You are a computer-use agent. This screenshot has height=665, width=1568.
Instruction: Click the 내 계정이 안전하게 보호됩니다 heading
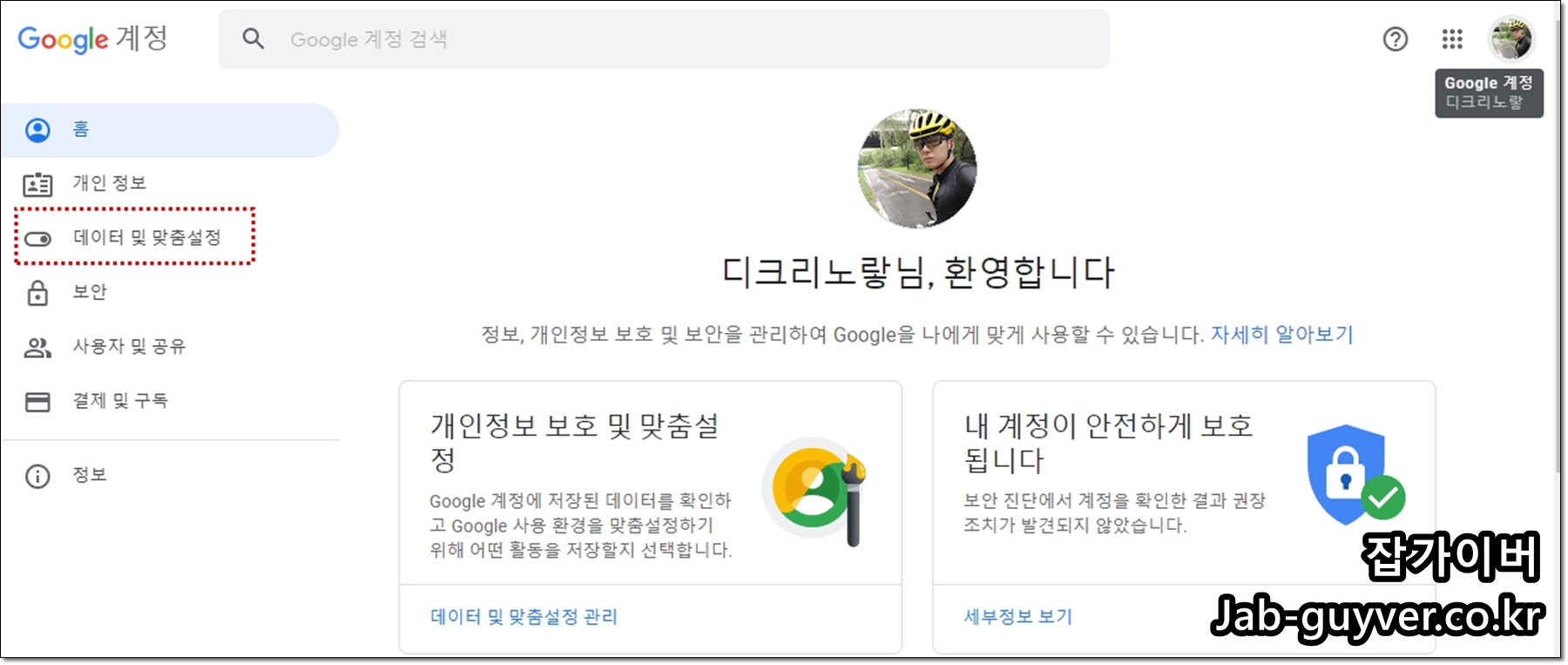[1108, 442]
